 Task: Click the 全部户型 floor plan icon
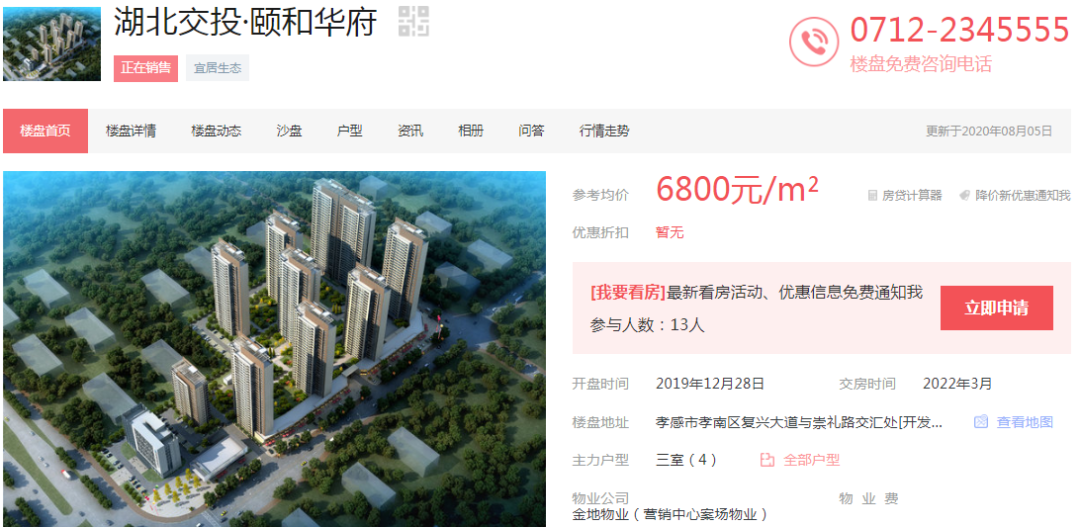(x=767, y=460)
